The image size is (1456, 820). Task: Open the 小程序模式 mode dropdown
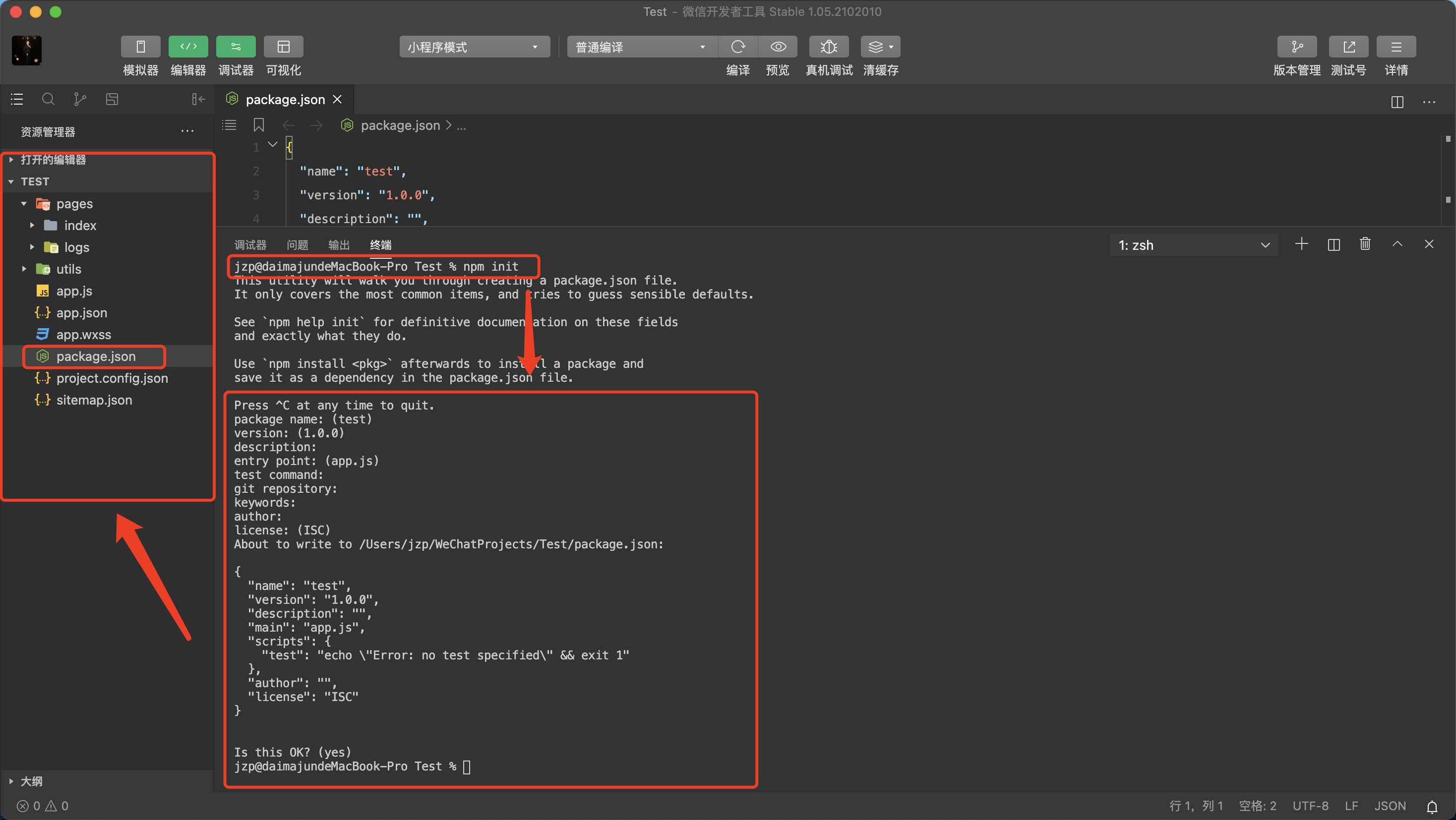pos(474,47)
